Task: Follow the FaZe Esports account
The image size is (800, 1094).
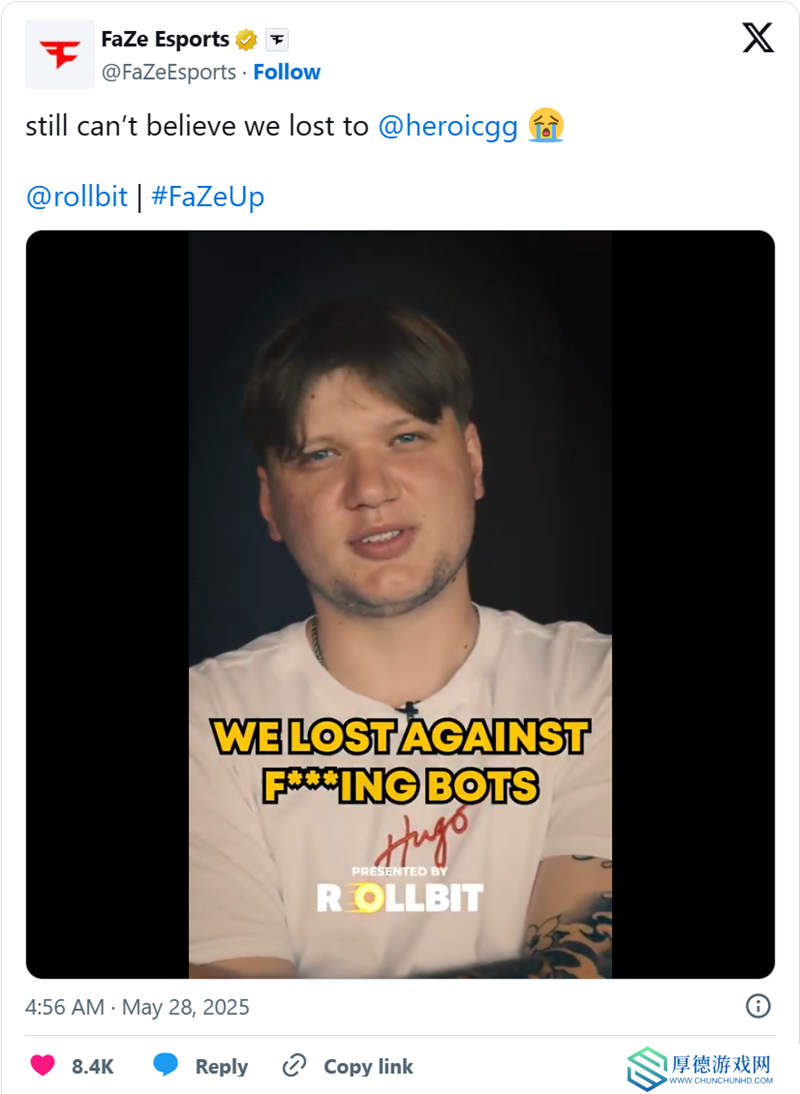Action: (x=287, y=72)
